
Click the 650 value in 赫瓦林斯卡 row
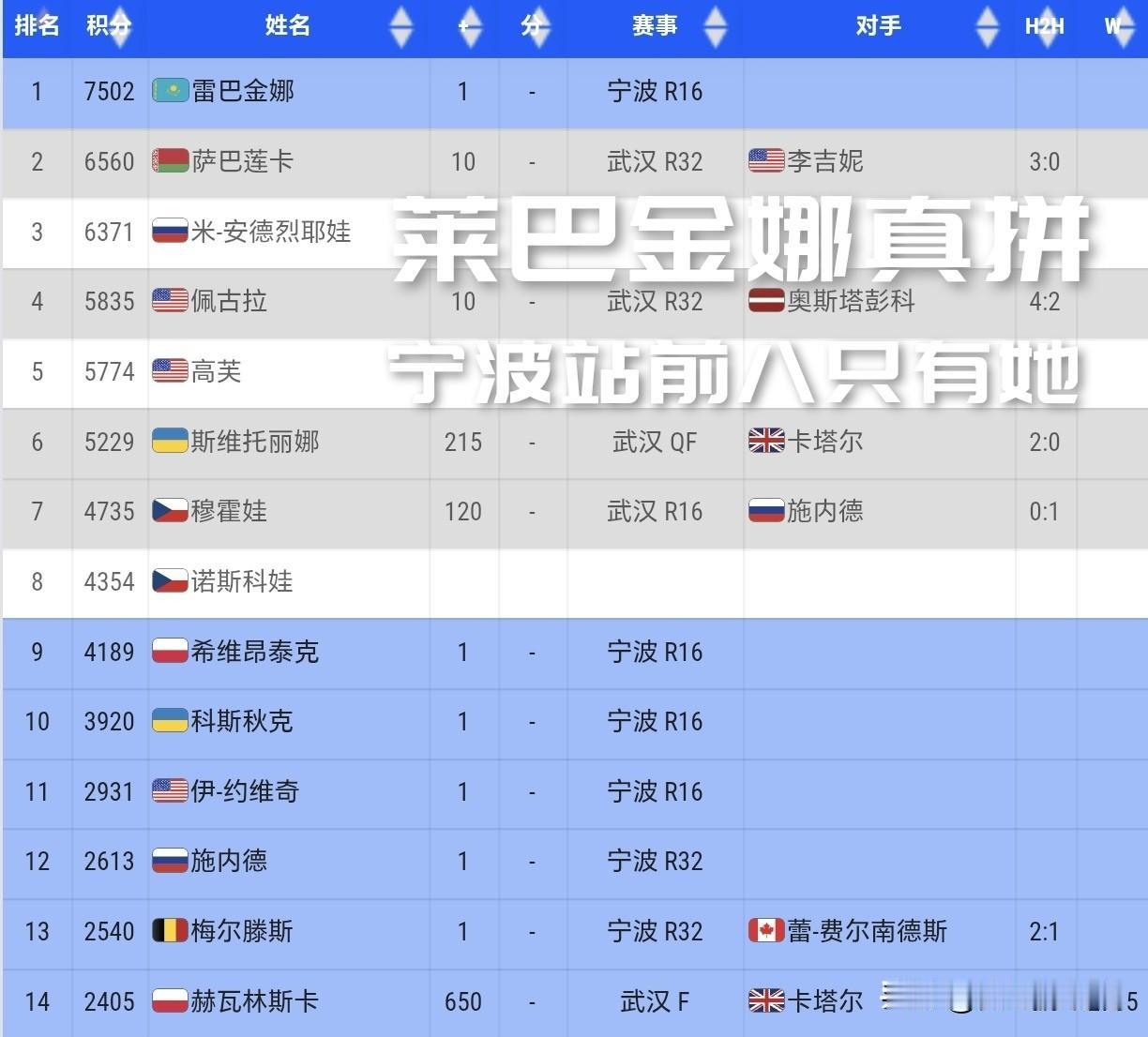pyautogui.click(x=463, y=1001)
